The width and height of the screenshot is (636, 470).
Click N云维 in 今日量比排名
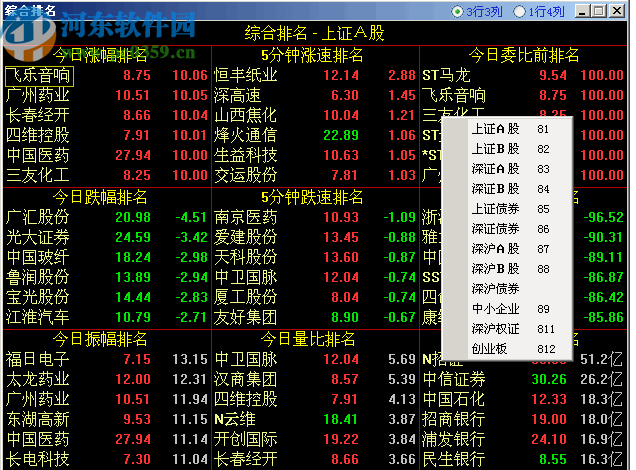(x=315, y=419)
